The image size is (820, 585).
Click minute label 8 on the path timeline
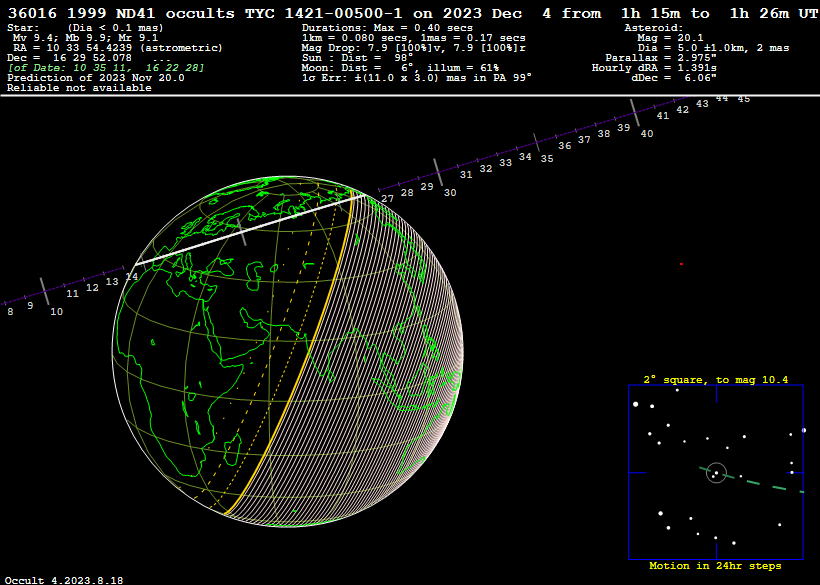[x=10, y=312]
